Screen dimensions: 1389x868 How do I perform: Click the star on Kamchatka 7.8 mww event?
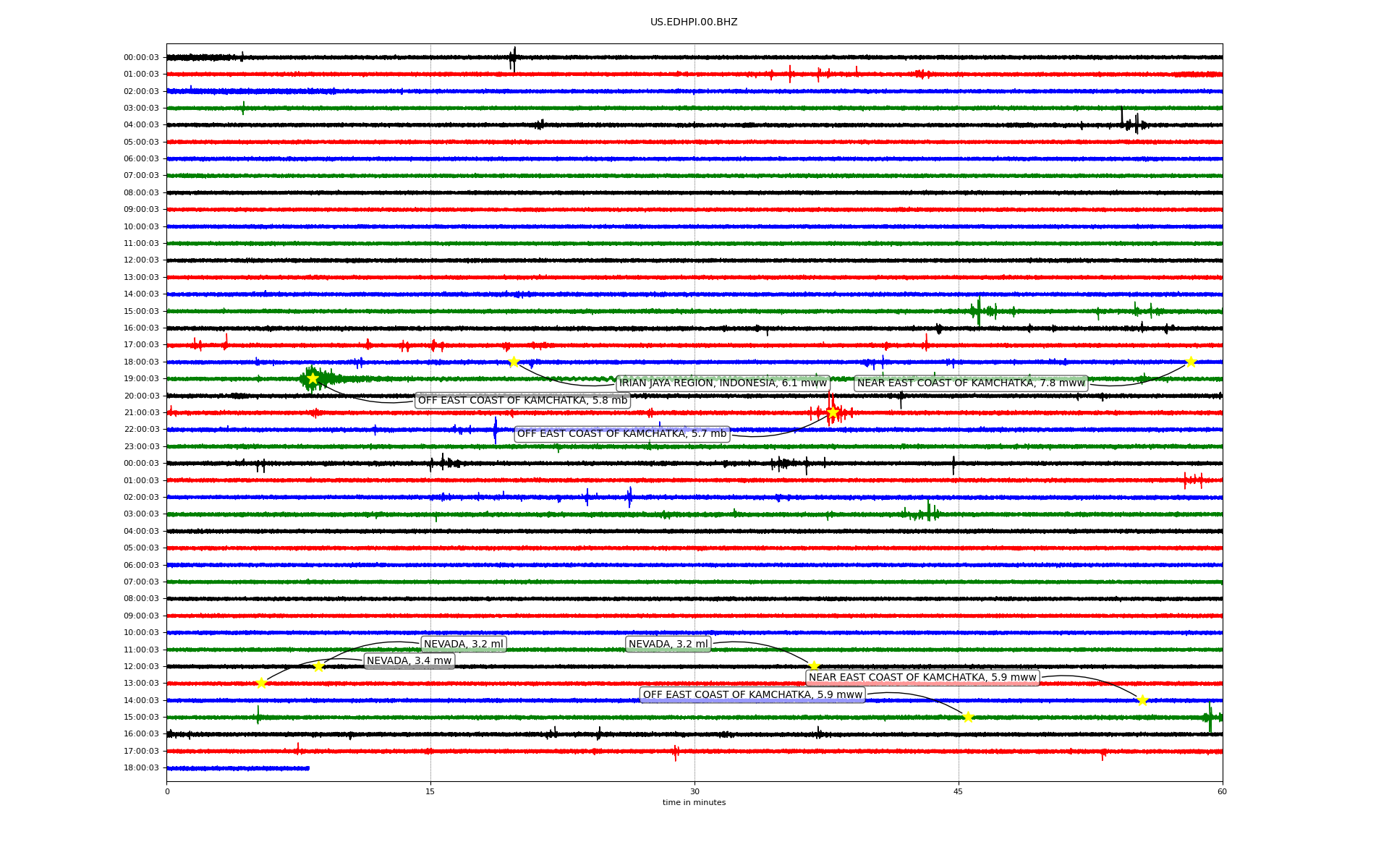click(1191, 362)
